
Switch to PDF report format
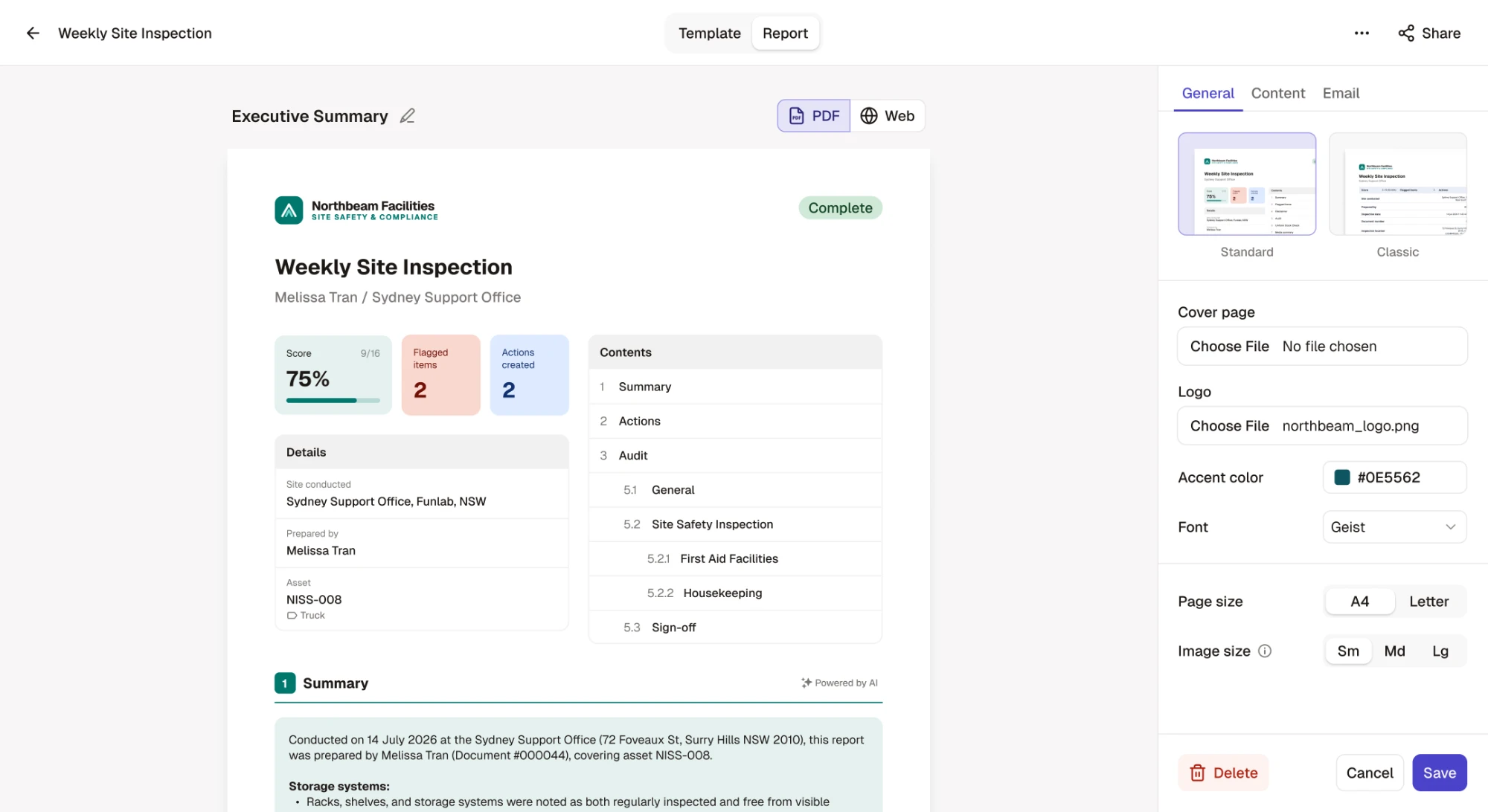tap(814, 116)
